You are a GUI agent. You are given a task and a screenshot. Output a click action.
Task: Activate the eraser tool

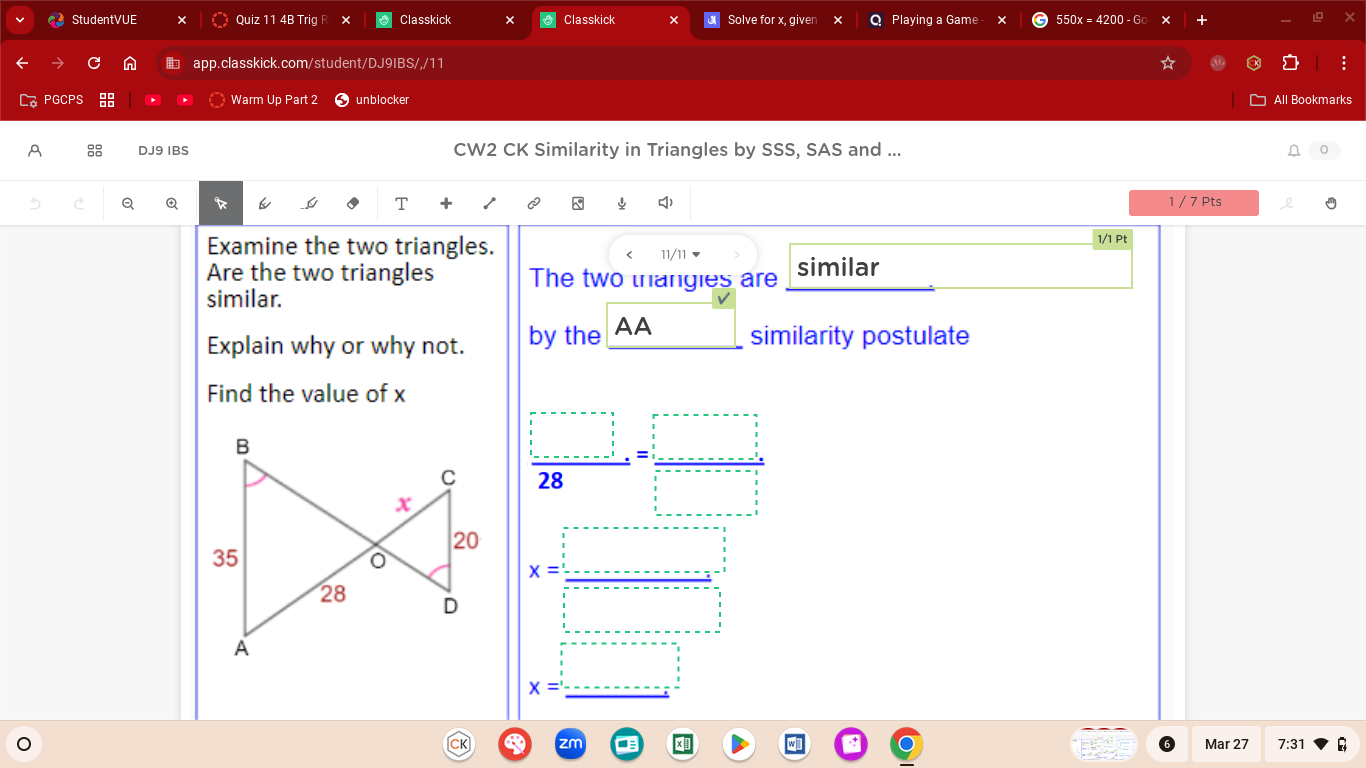click(x=353, y=203)
